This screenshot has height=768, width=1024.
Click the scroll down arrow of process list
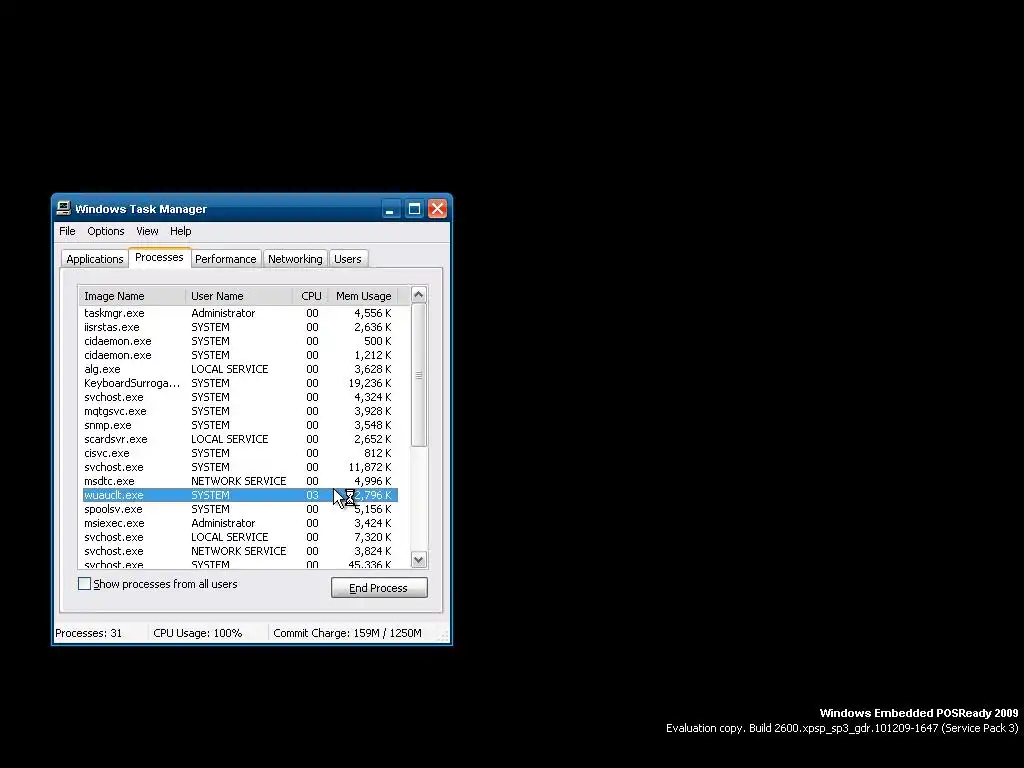(x=419, y=560)
